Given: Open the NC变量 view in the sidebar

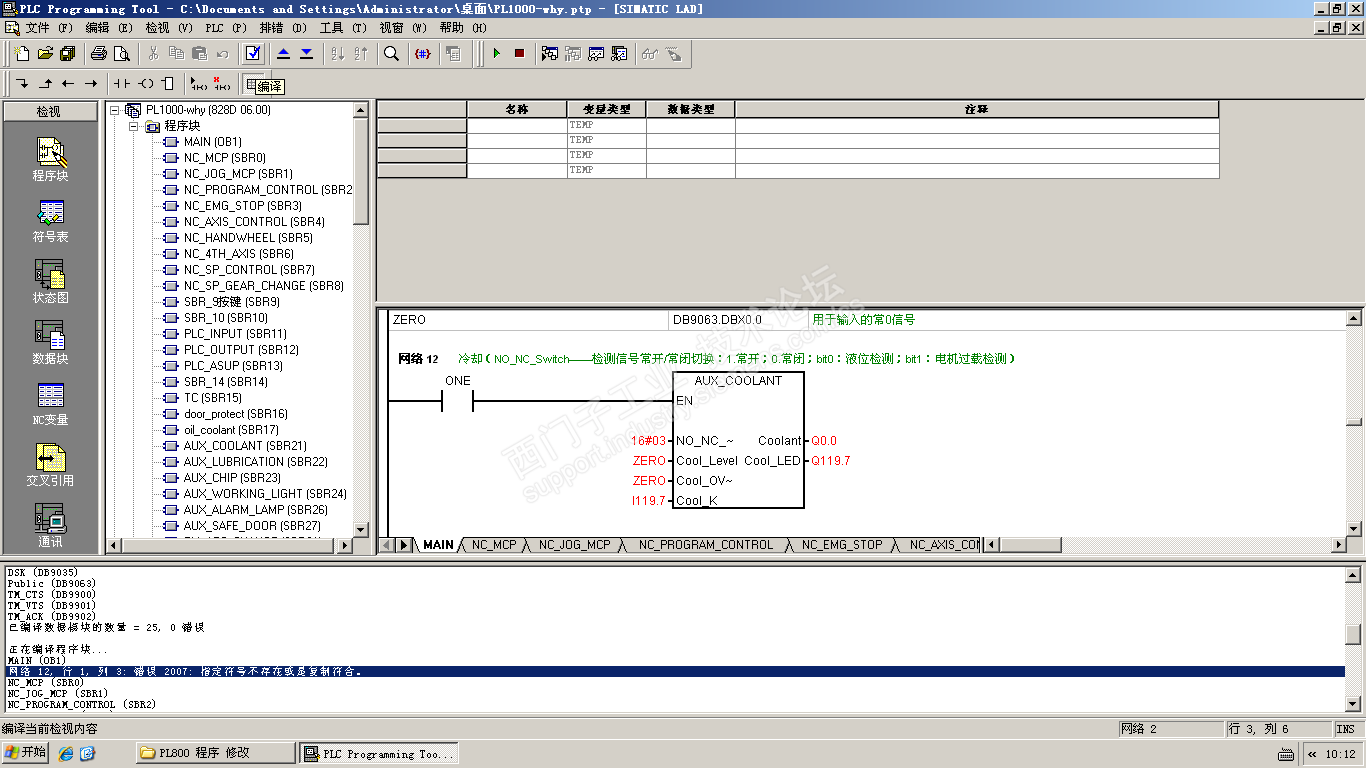Looking at the screenshot, I should [50, 403].
